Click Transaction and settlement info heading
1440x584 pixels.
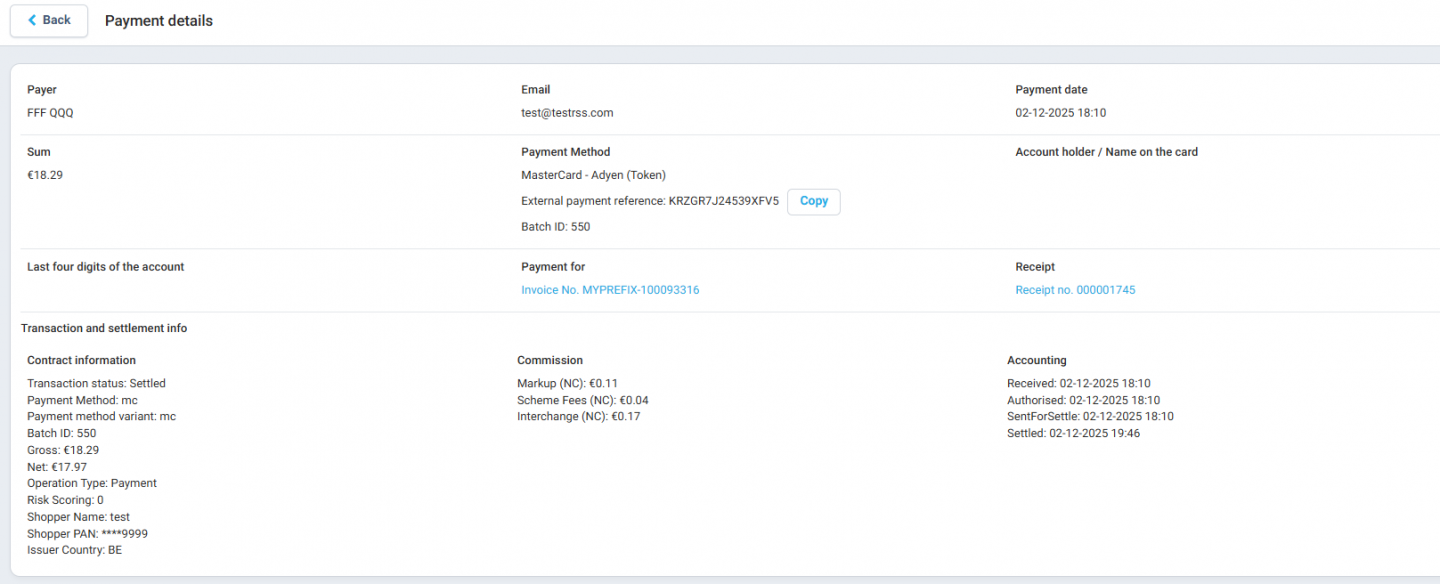104,328
